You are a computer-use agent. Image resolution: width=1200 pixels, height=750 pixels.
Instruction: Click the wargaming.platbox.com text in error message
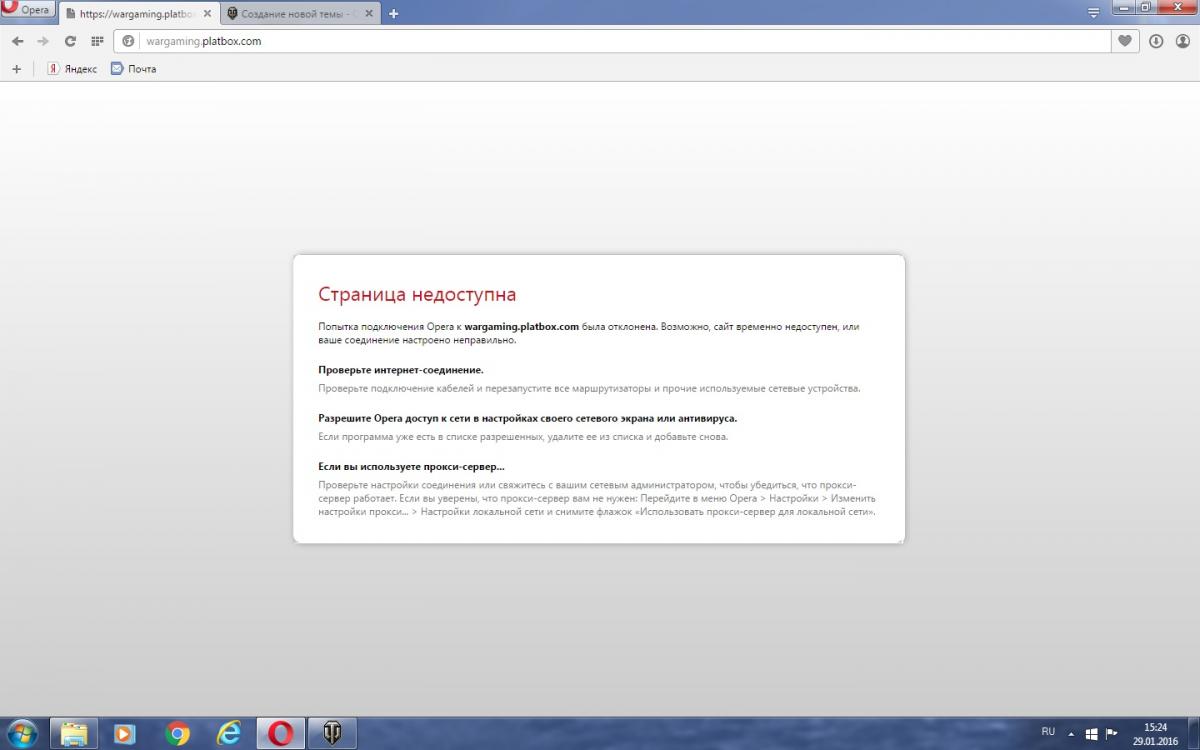(522, 327)
